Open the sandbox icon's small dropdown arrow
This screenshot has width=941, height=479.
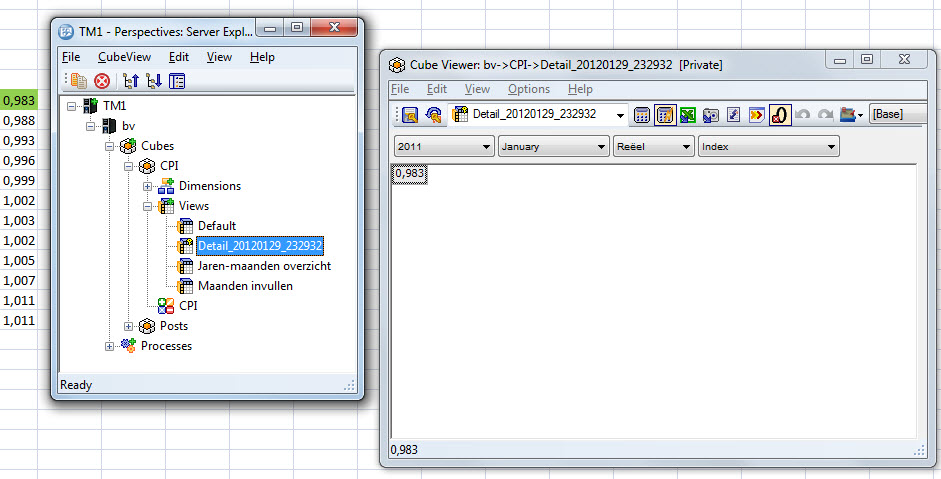pyautogui.click(x=861, y=115)
